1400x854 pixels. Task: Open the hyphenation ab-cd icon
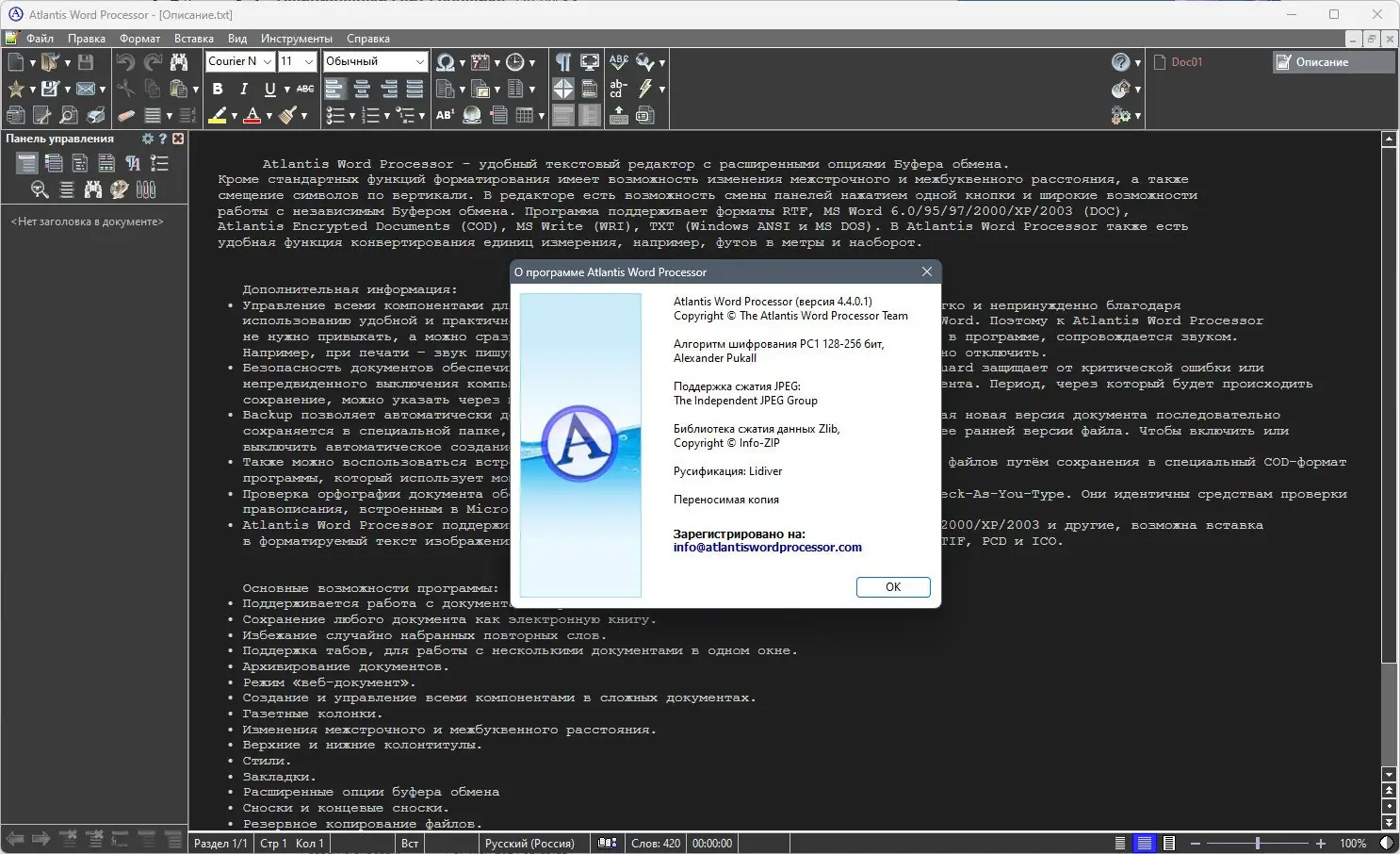[618, 89]
